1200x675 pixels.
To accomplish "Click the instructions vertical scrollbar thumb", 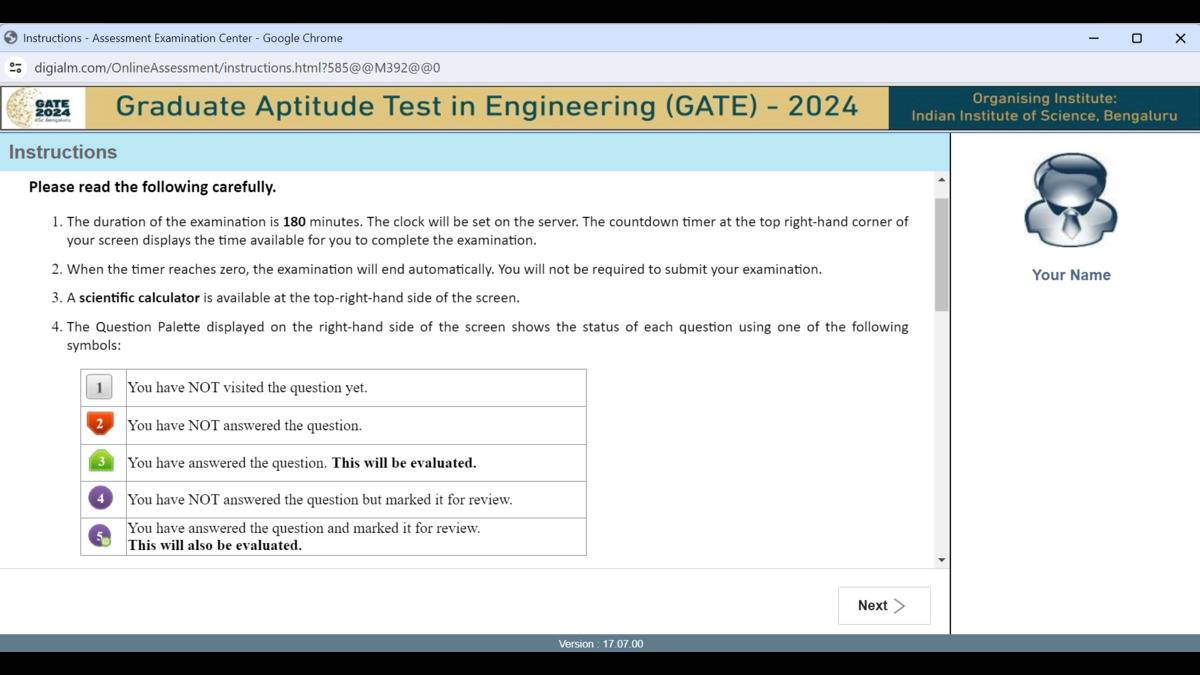I will [941, 255].
